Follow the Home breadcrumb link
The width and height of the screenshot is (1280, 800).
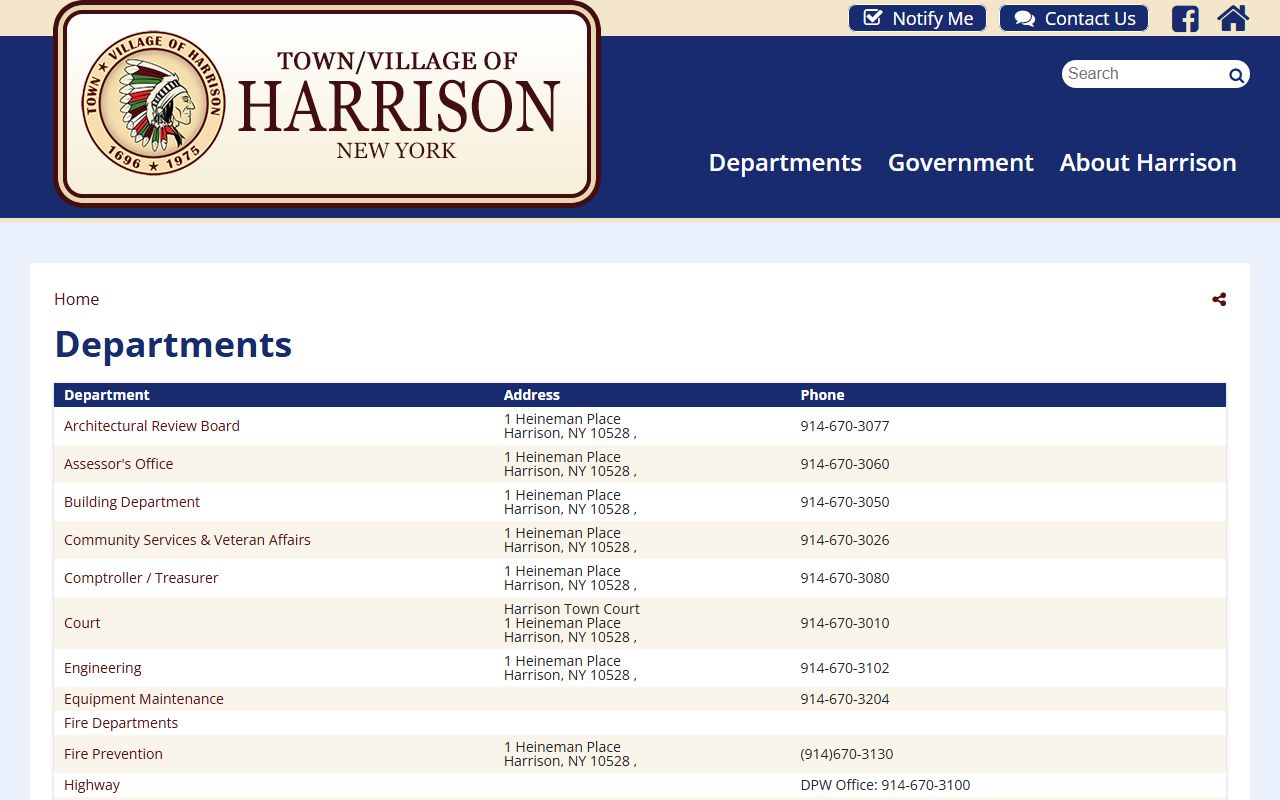76,299
